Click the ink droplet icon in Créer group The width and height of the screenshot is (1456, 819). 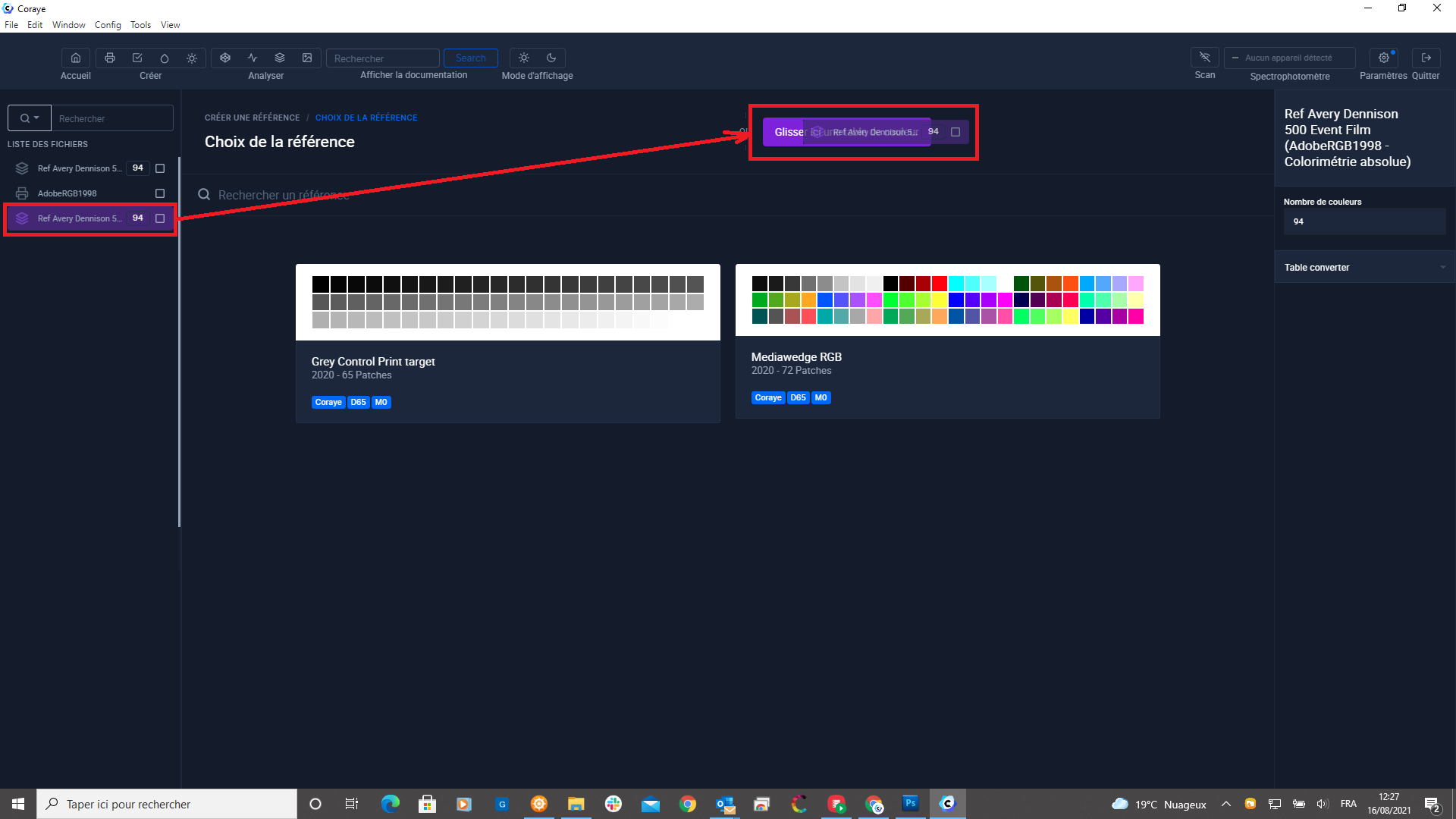pyautogui.click(x=165, y=58)
